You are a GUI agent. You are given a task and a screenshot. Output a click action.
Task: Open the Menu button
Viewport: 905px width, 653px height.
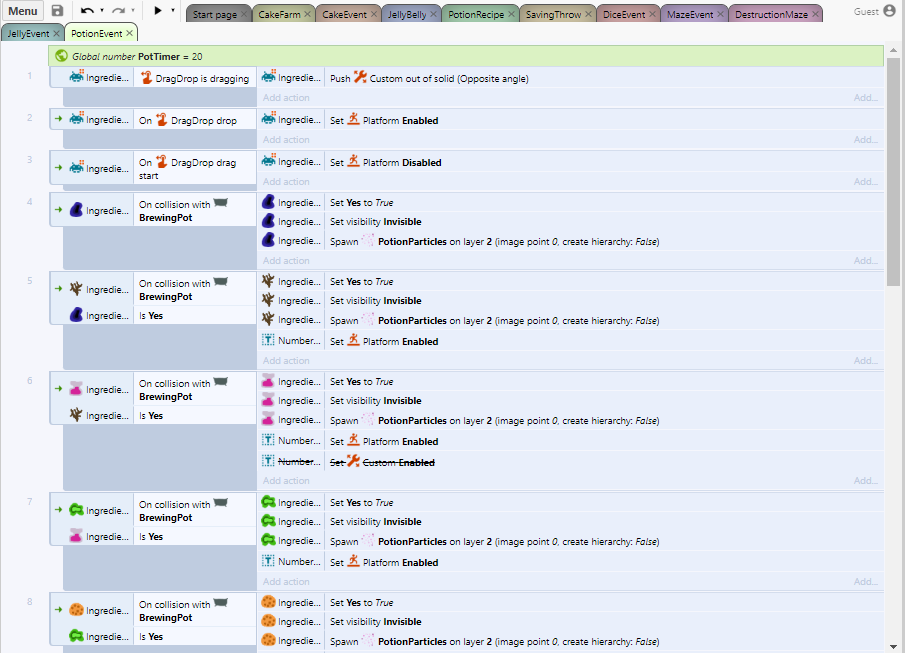coord(23,11)
